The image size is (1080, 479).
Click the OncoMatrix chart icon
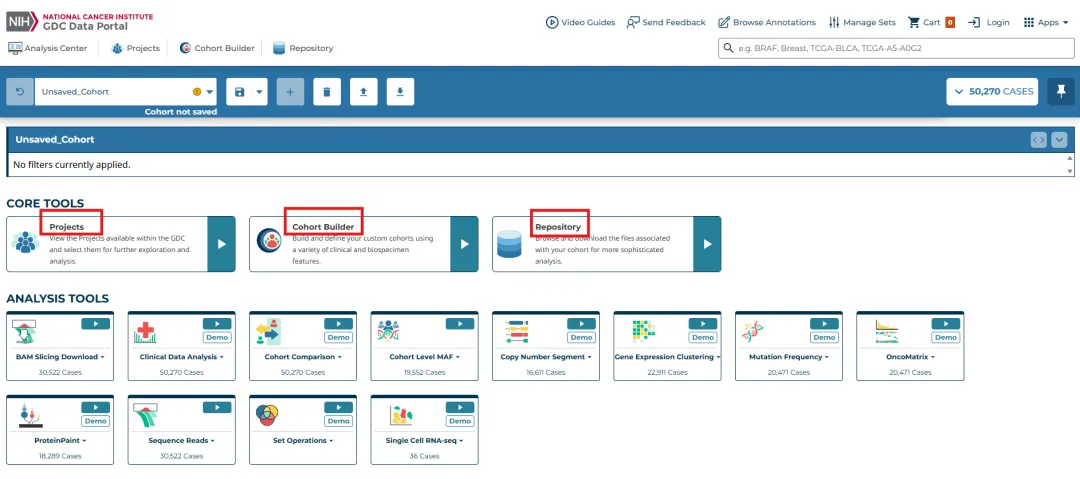pos(887,332)
